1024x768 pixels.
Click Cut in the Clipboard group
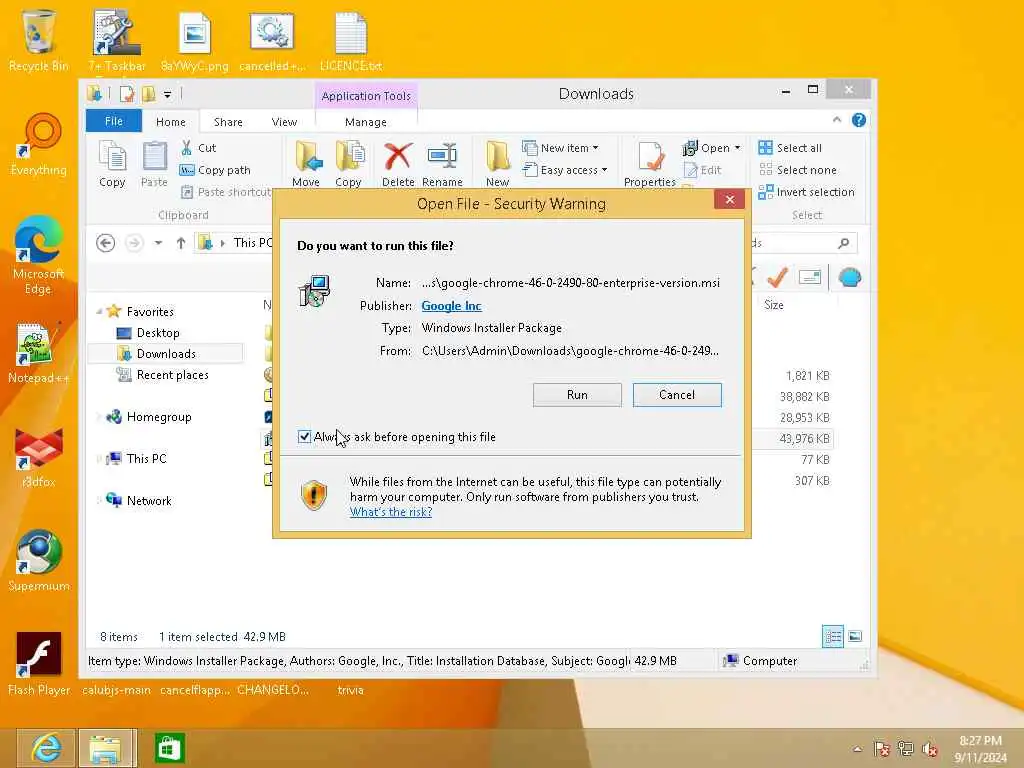pyautogui.click(x=199, y=148)
